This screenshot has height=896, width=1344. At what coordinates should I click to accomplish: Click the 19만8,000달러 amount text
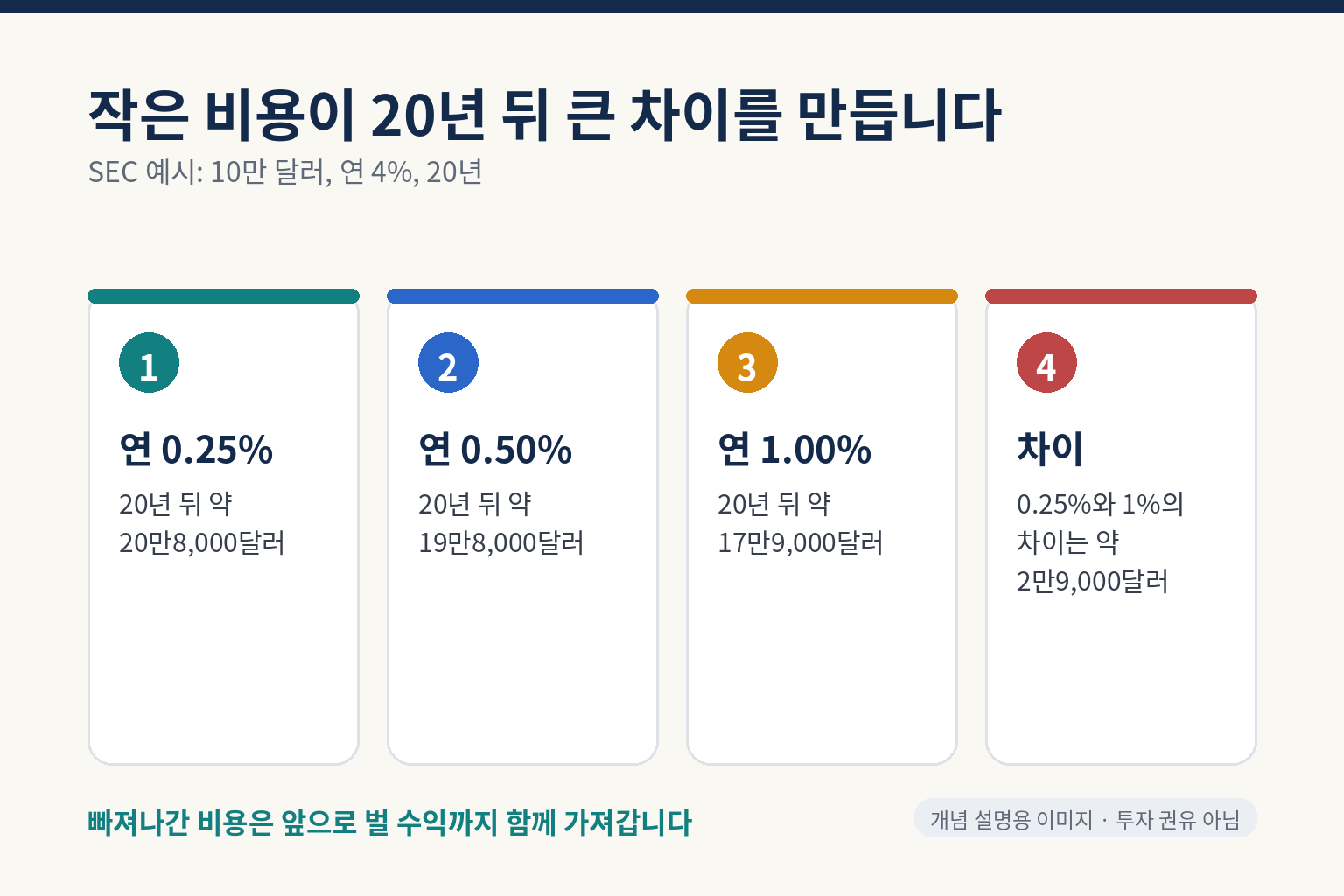click(x=501, y=543)
